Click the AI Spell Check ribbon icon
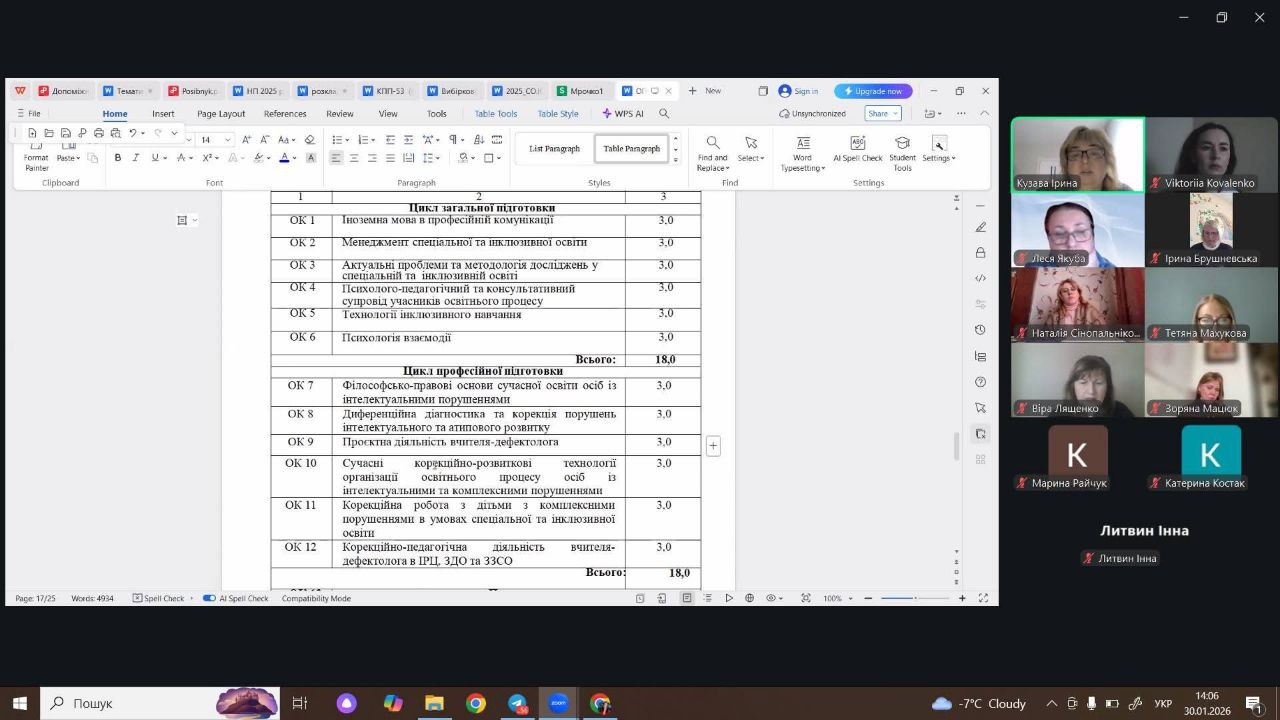1280x720 pixels. (857, 149)
